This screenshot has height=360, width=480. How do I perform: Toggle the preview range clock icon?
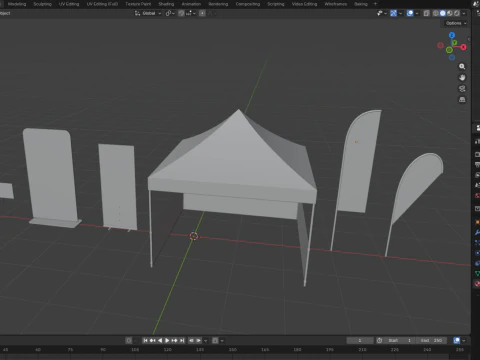coord(379,340)
